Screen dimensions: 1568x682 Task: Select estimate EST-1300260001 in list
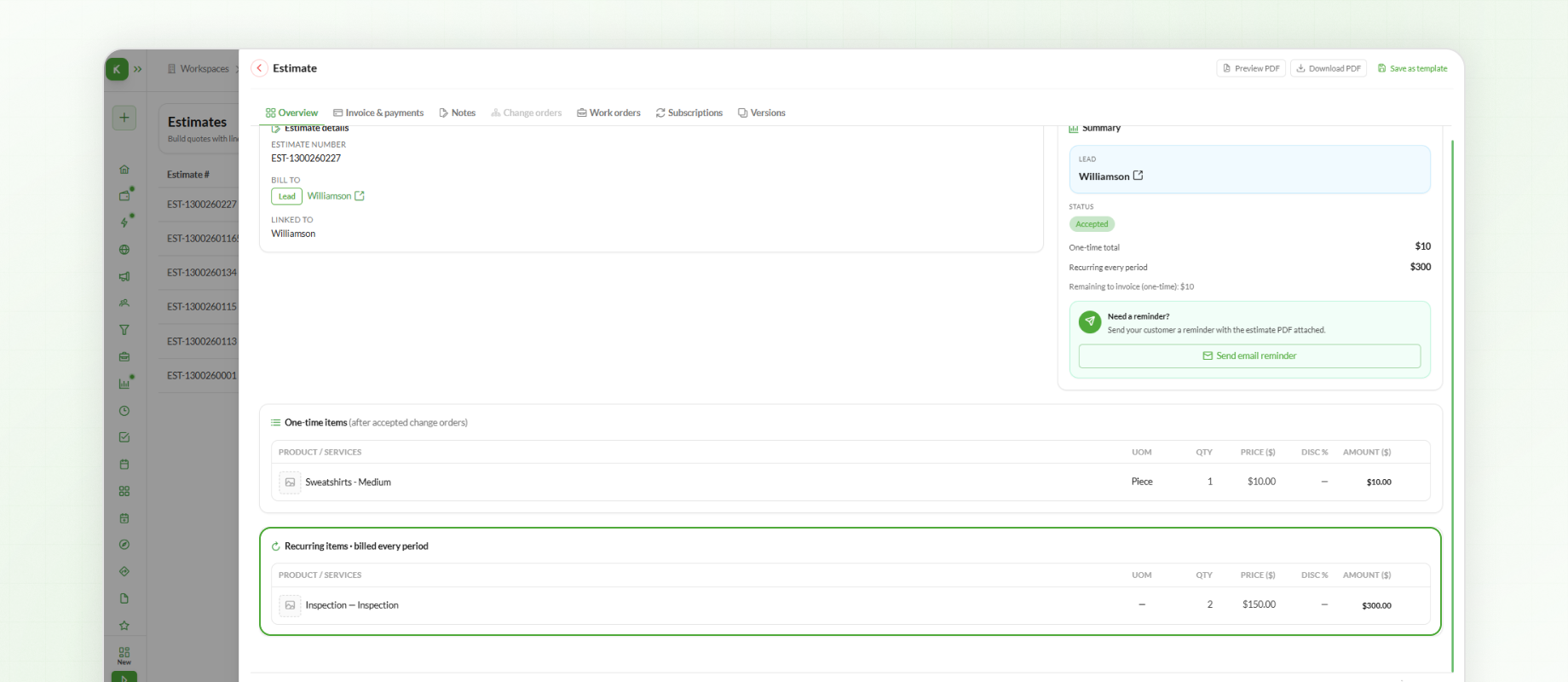coord(202,376)
